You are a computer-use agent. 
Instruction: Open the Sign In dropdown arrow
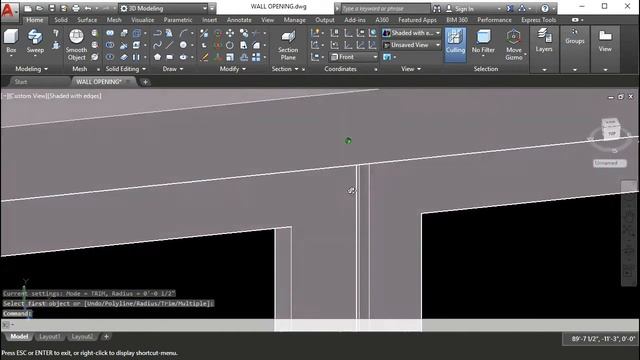click(499, 9)
